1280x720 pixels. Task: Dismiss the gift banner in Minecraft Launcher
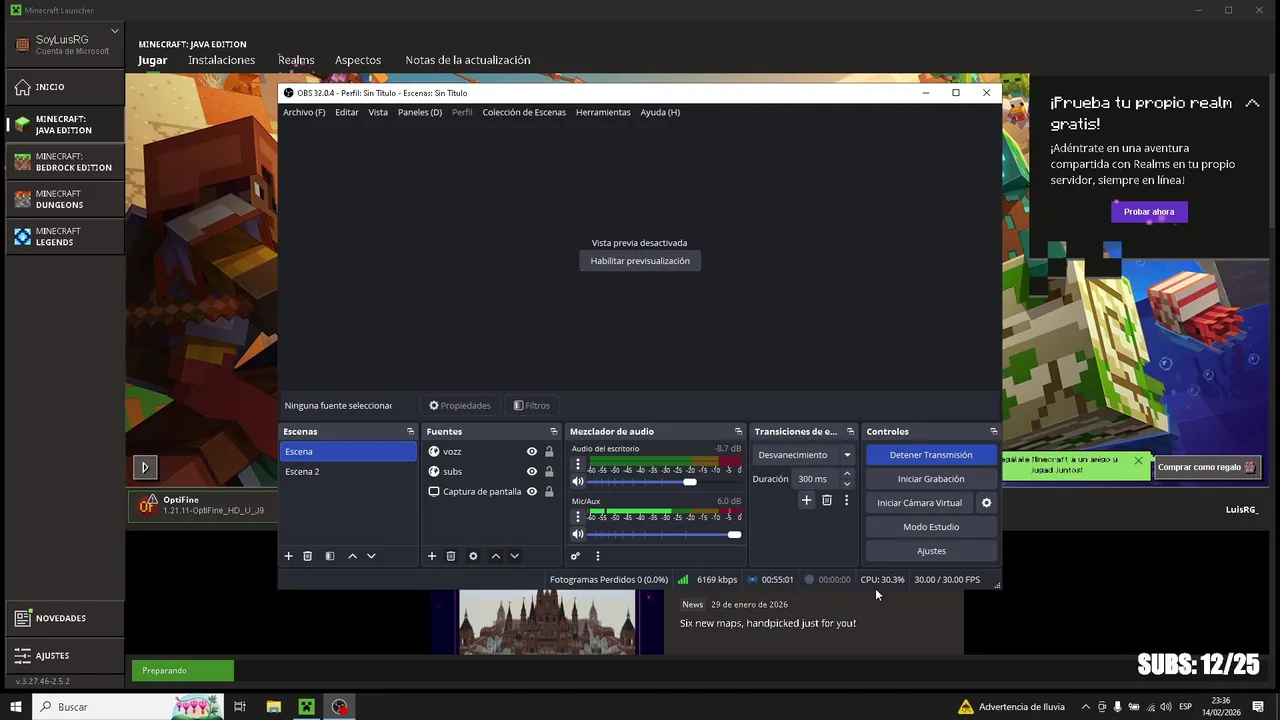1138,461
